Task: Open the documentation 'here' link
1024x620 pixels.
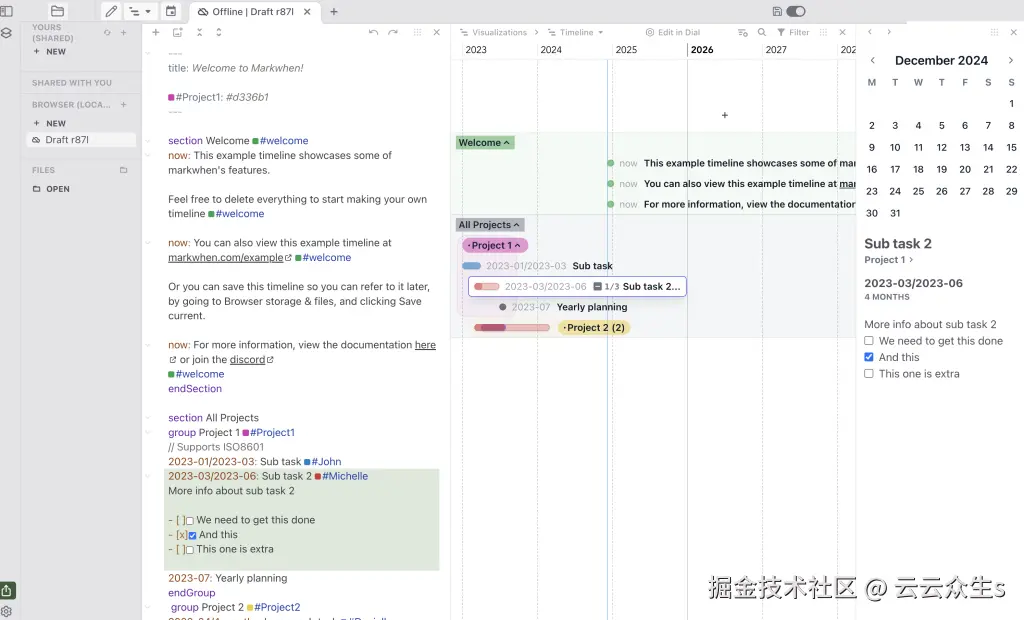Action: click(425, 345)
